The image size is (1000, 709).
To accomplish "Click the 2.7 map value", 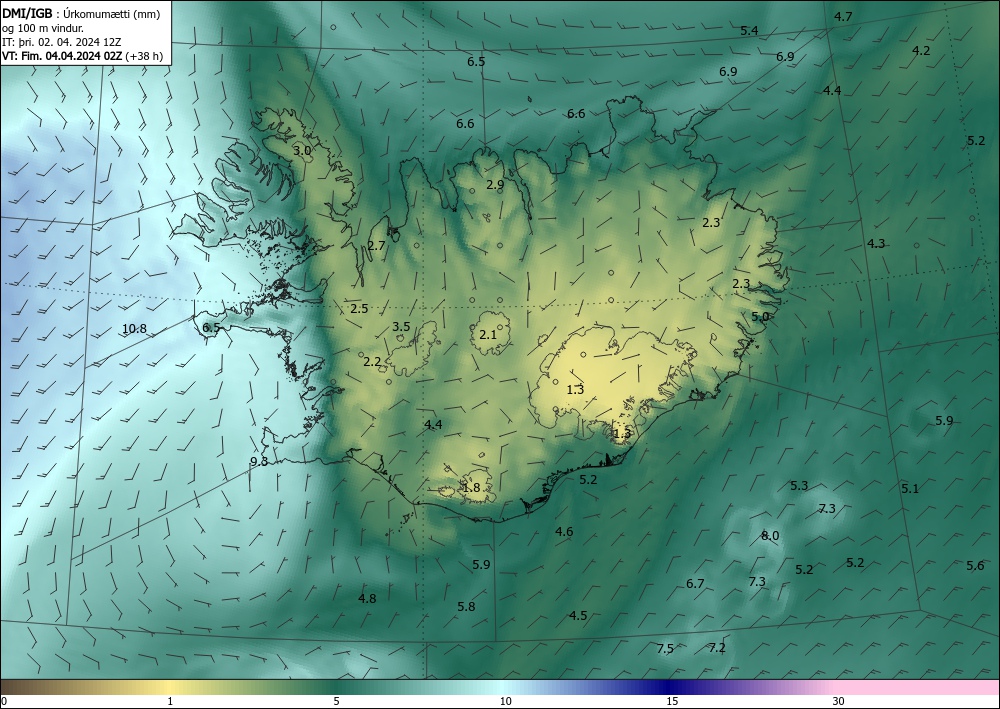I will coord(376,245).
